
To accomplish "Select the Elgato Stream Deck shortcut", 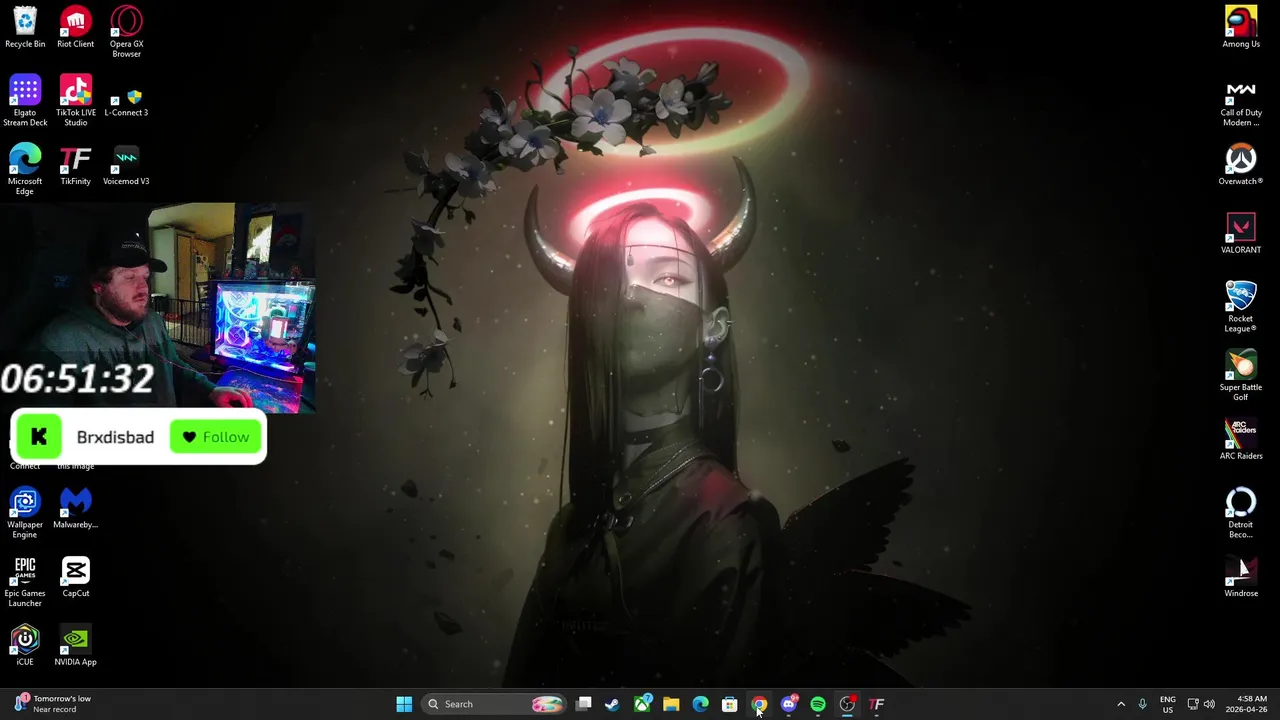I will pos(25,101).
